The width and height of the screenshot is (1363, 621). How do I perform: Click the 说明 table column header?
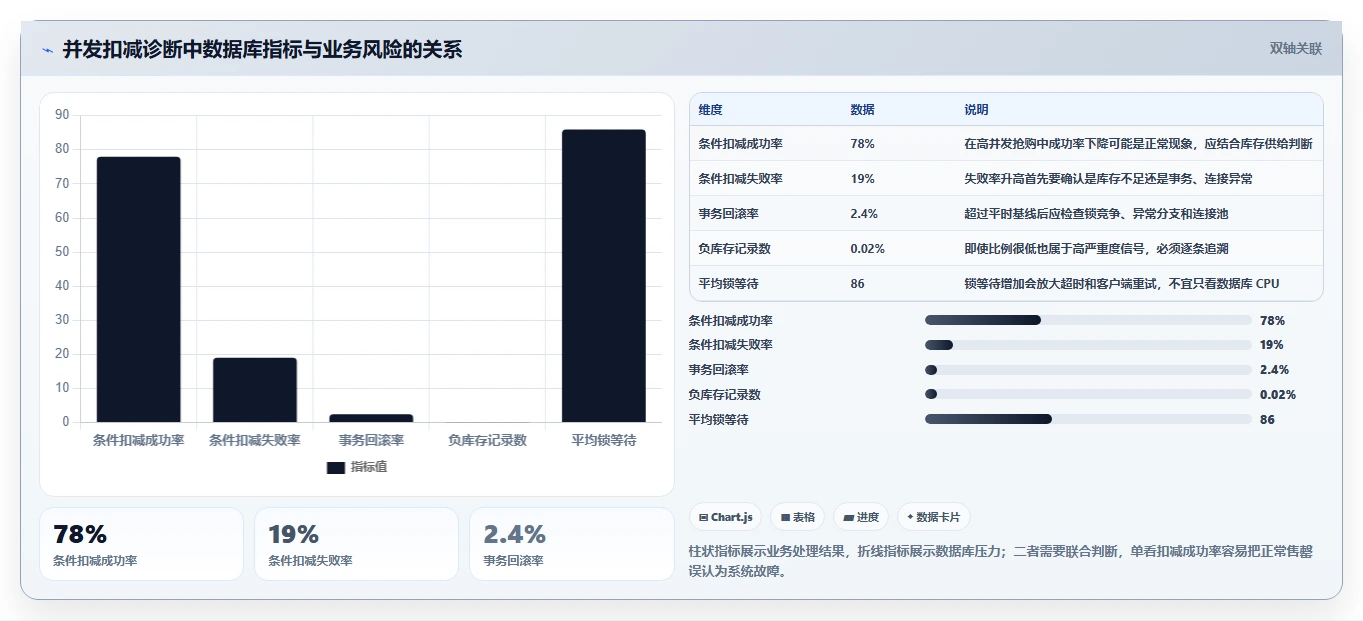977,109
